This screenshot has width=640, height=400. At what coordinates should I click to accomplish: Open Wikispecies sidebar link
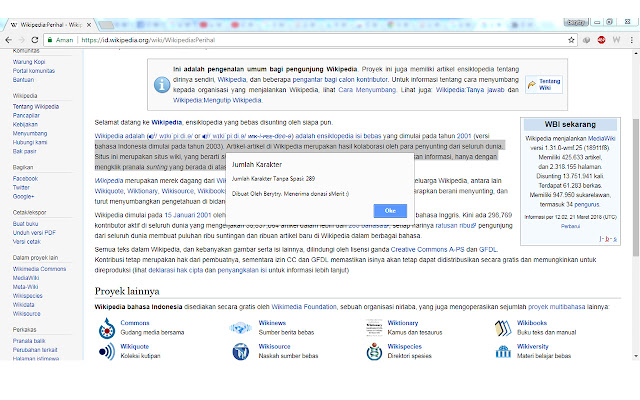[27, 296]
